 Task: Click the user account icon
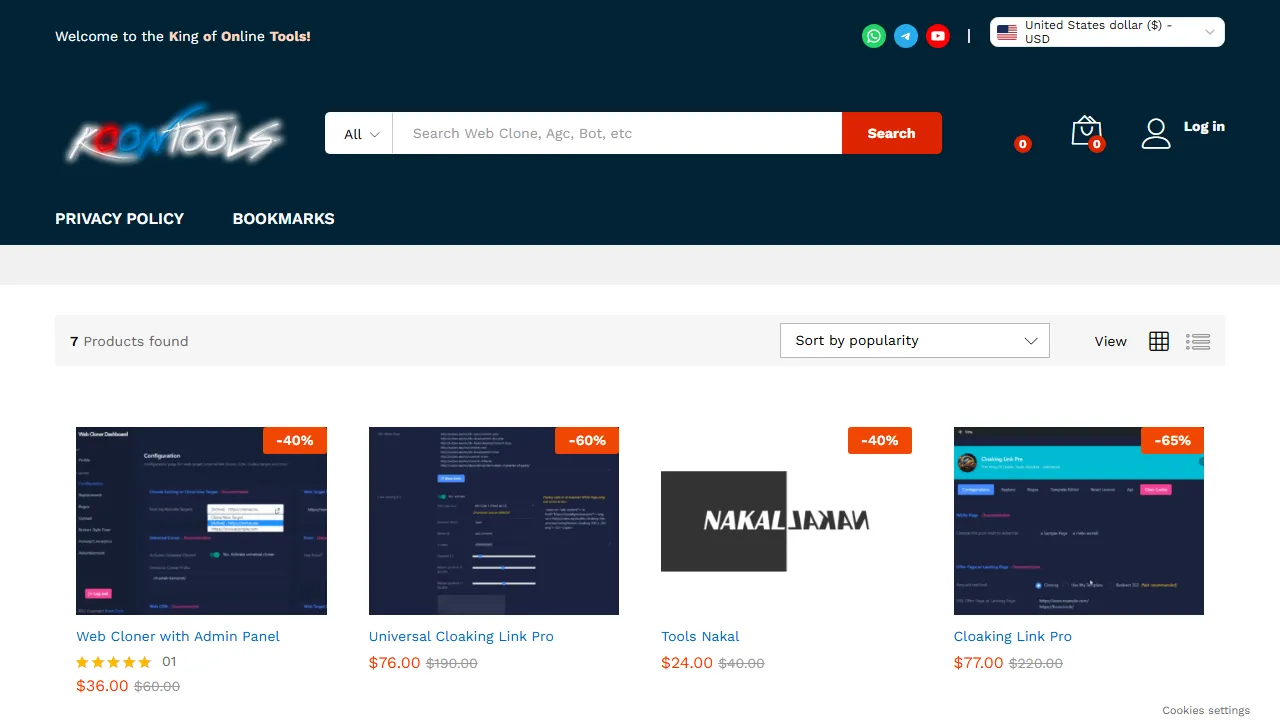click(x=1156, y=131)
